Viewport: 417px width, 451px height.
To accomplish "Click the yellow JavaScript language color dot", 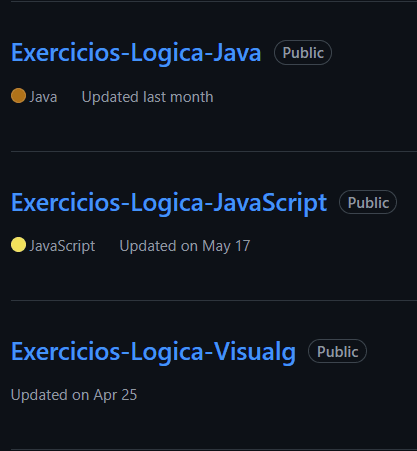I will click(18, 245).
